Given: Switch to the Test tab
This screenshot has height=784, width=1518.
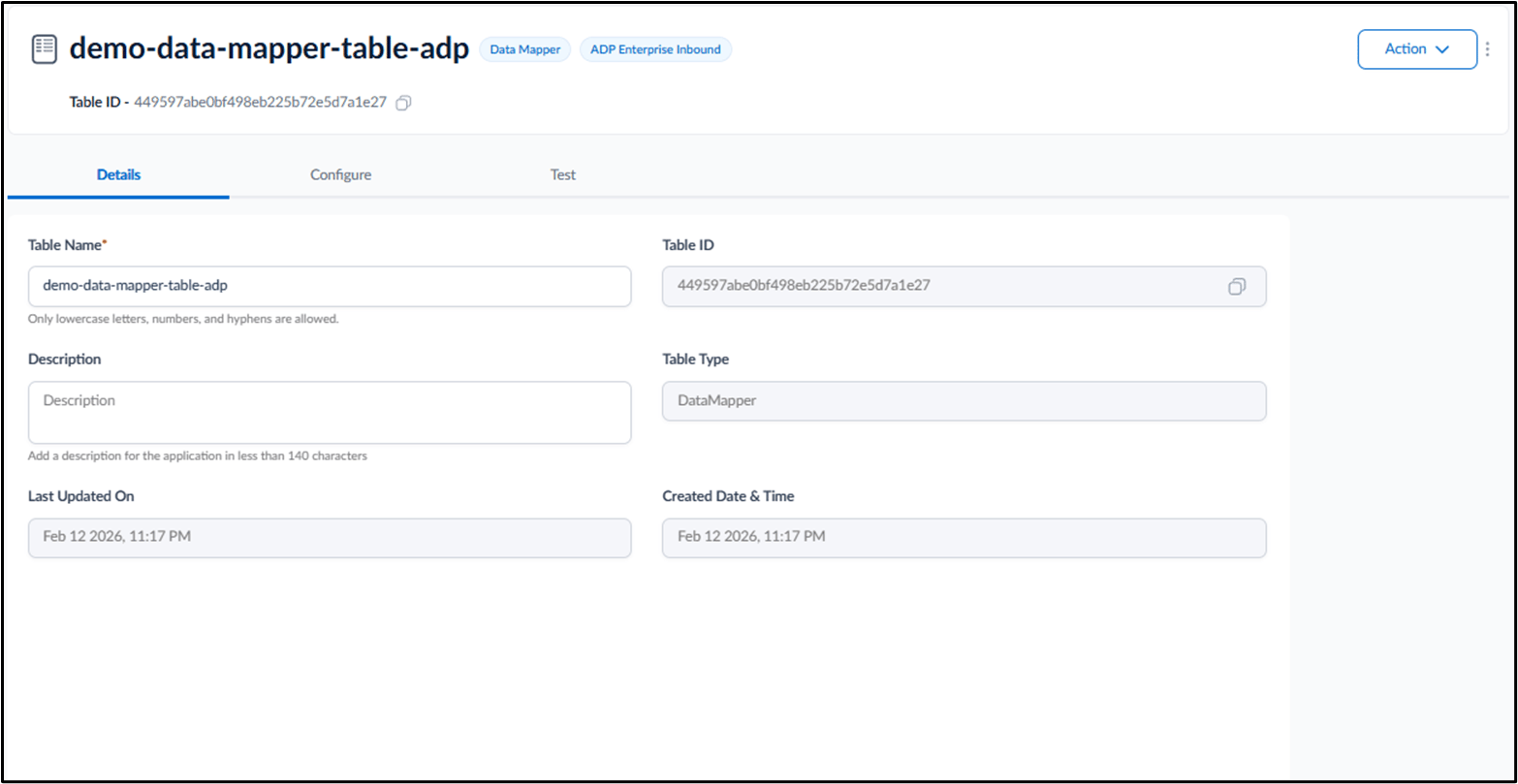Looking at the screenshot, I should point(562,175).
